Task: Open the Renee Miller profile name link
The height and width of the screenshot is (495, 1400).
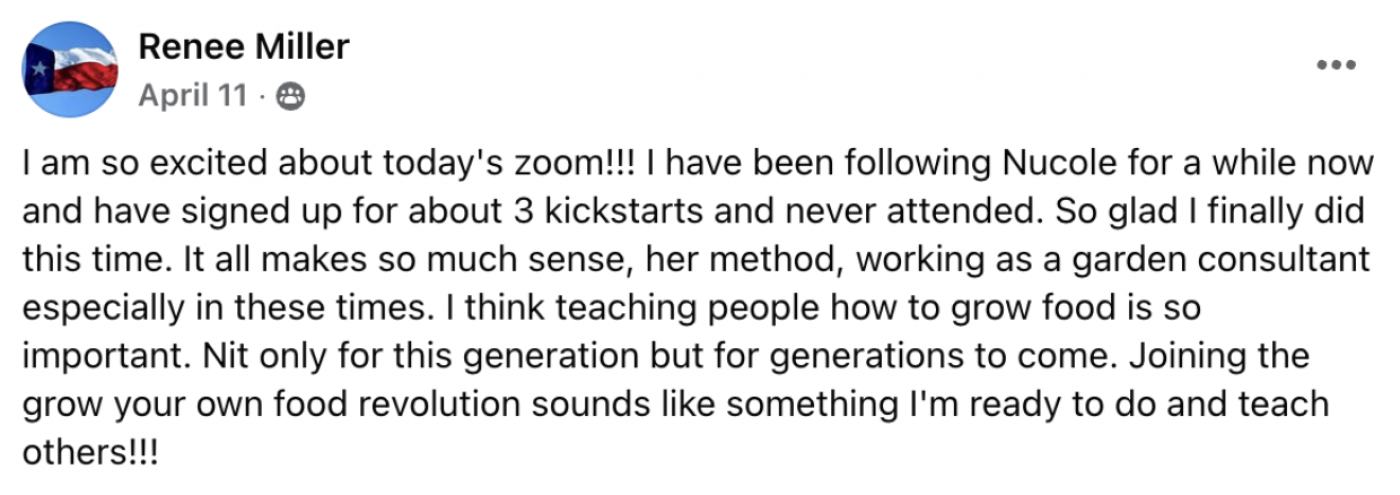Action: pos(244,46)
